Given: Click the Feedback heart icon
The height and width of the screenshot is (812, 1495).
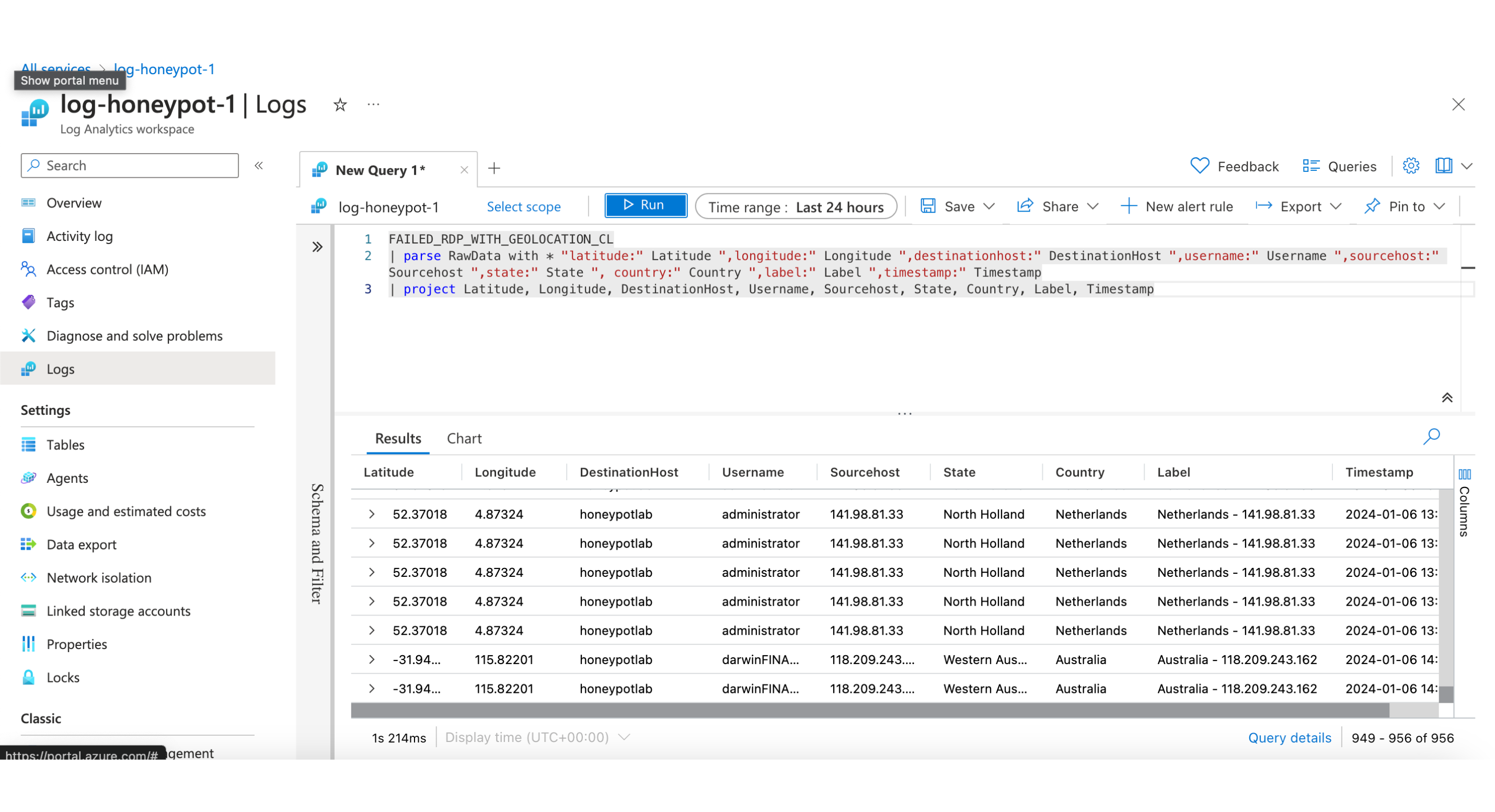Looking at the screenshot, I should pos(1199,167).
